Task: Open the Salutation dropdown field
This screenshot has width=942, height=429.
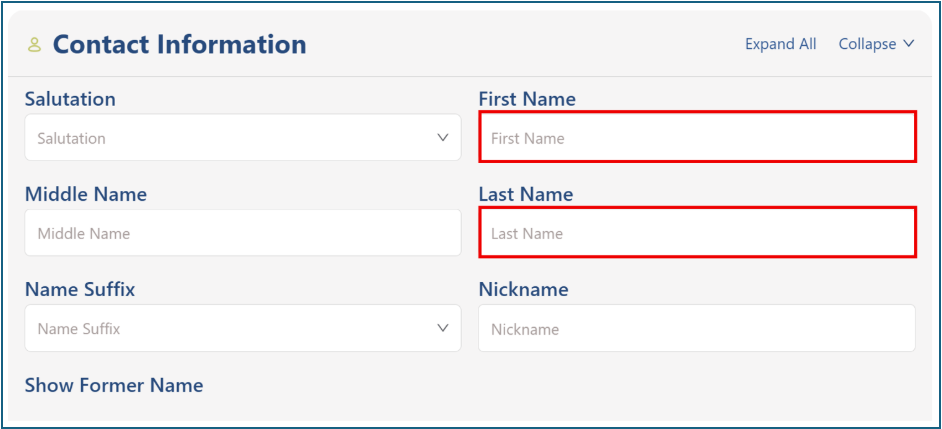Action: coord(230,138)
